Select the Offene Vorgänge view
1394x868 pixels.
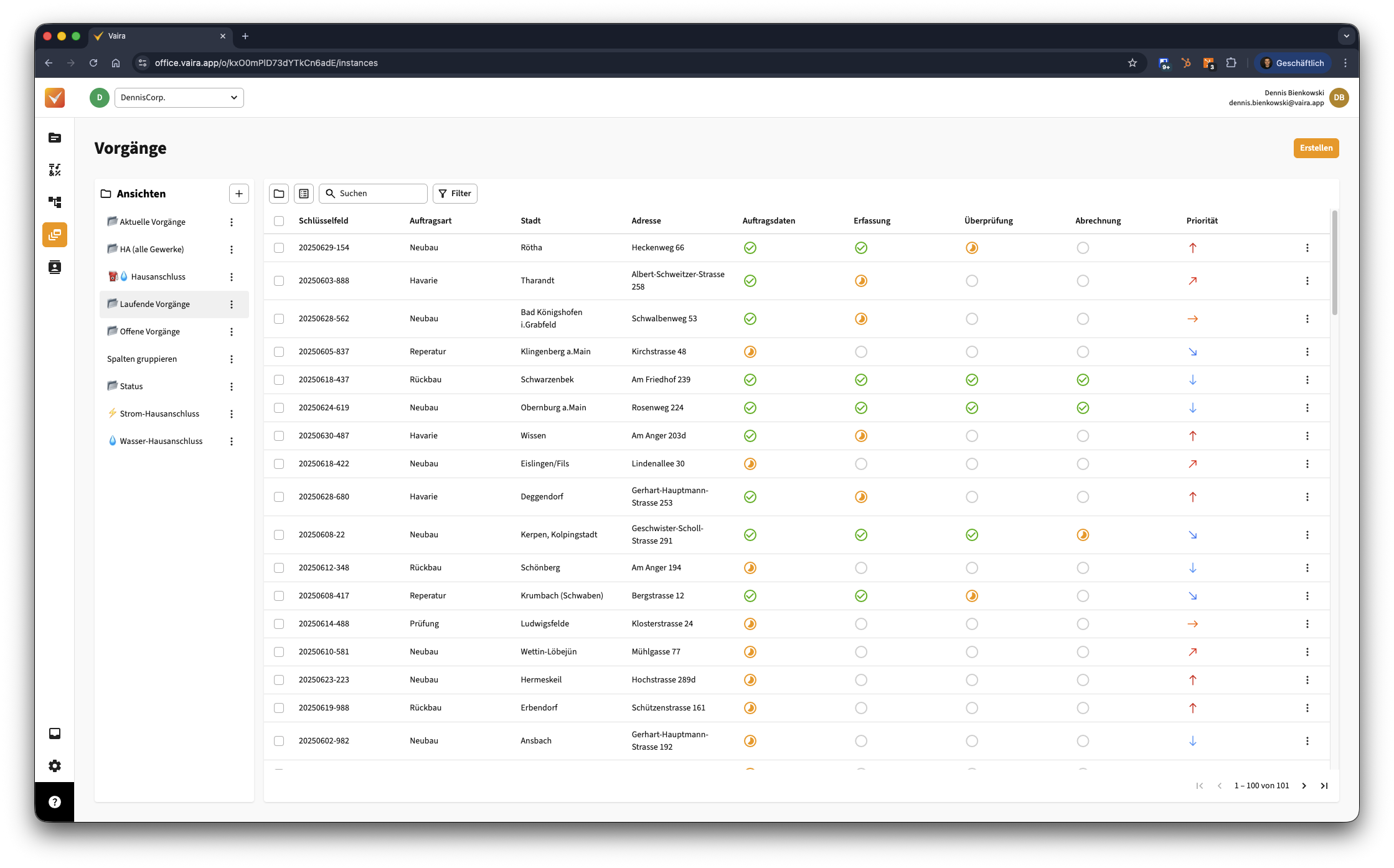coord(149,332)
